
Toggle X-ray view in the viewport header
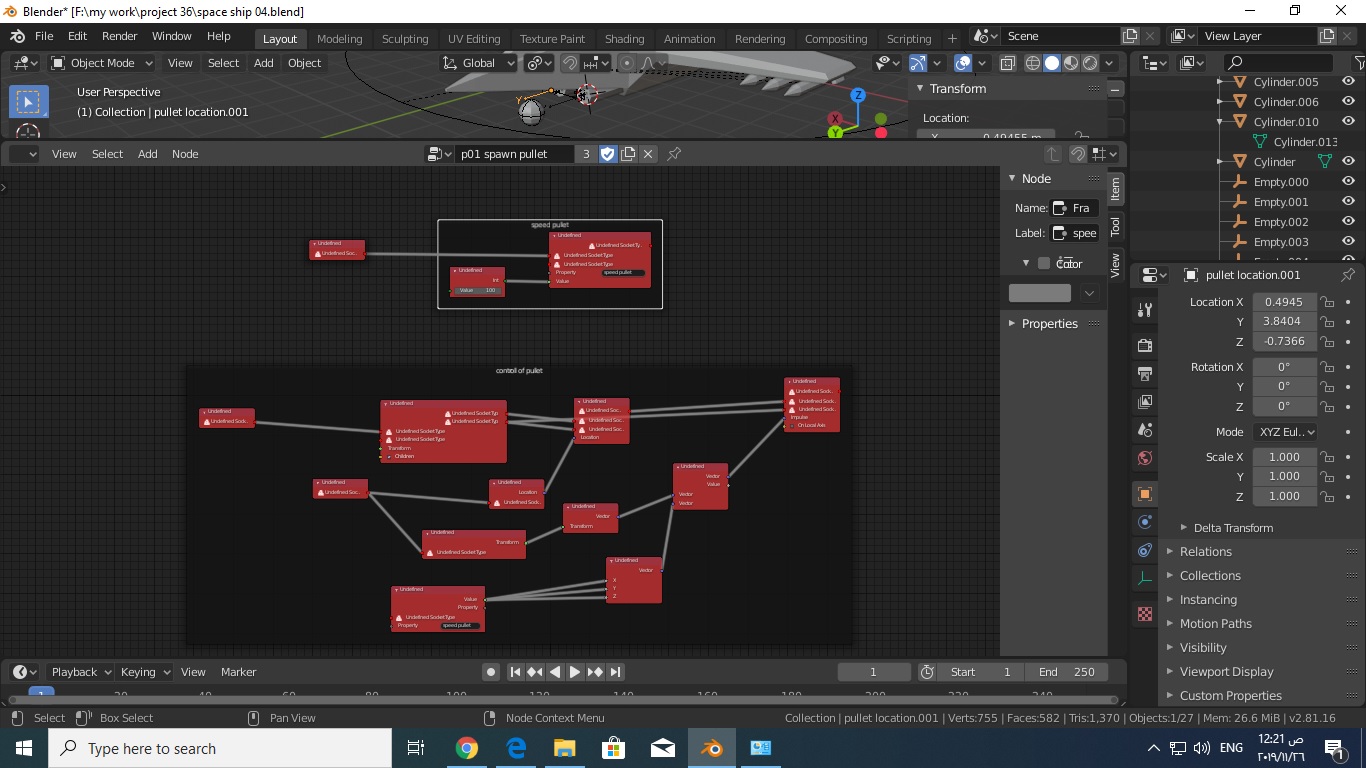tap(1007, 63)
